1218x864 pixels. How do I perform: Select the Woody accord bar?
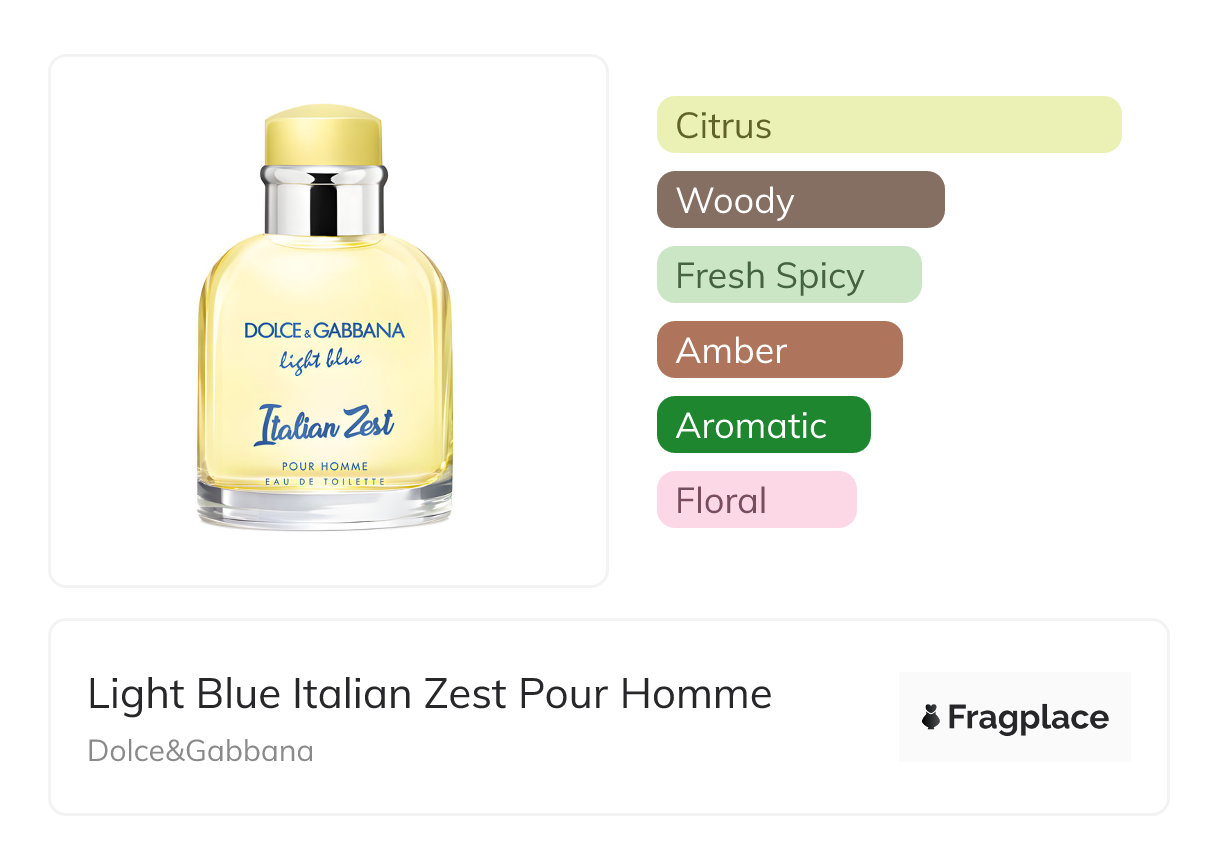(x=800, y=200)
